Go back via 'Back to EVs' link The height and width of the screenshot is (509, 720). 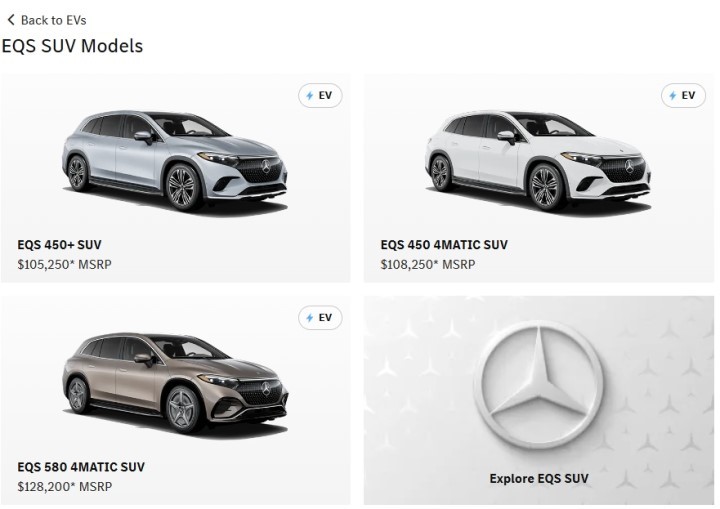click(47, 20)
